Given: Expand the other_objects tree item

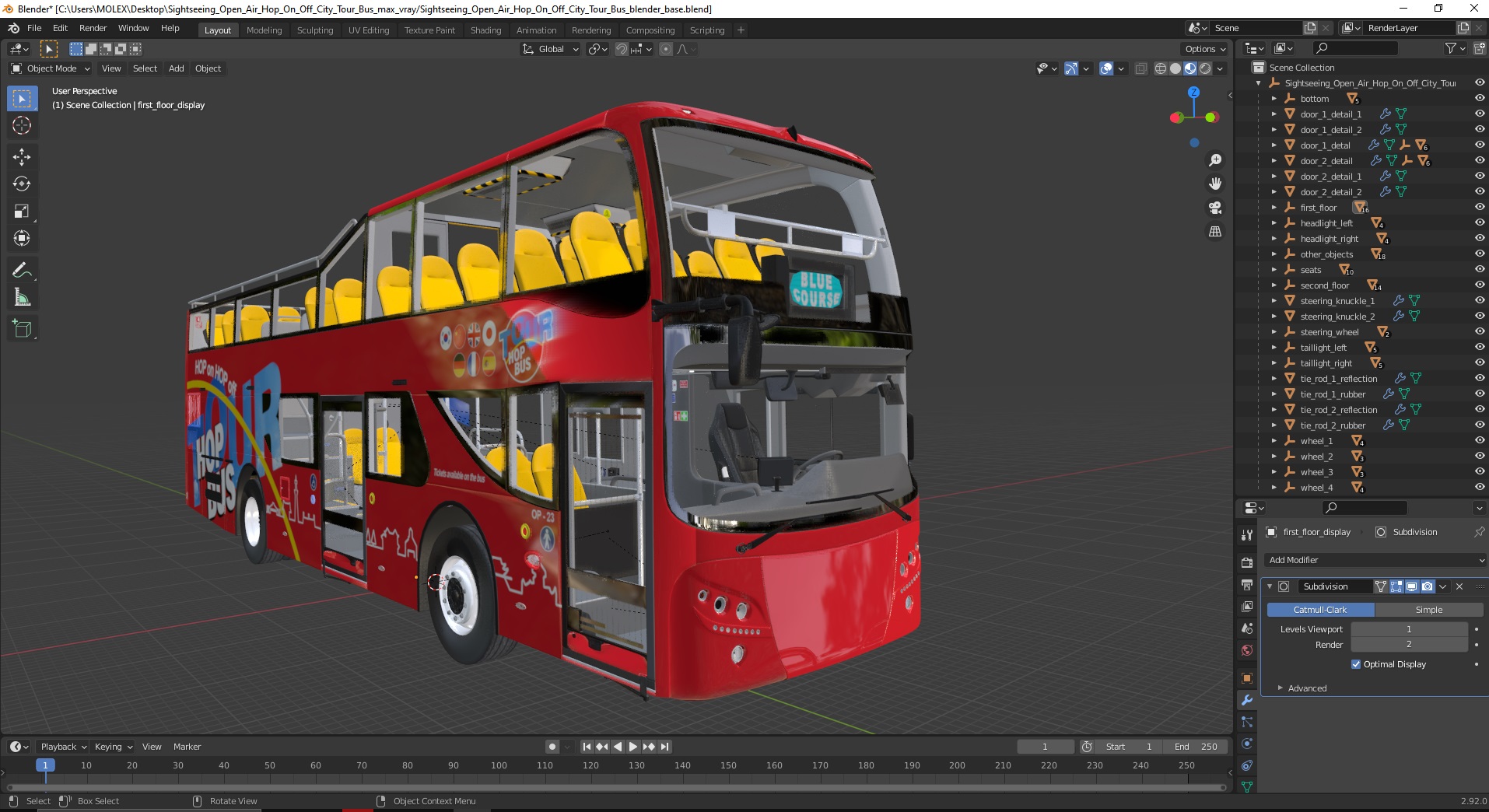Looking at the screenshot, I should click(x=1274, y=254).
